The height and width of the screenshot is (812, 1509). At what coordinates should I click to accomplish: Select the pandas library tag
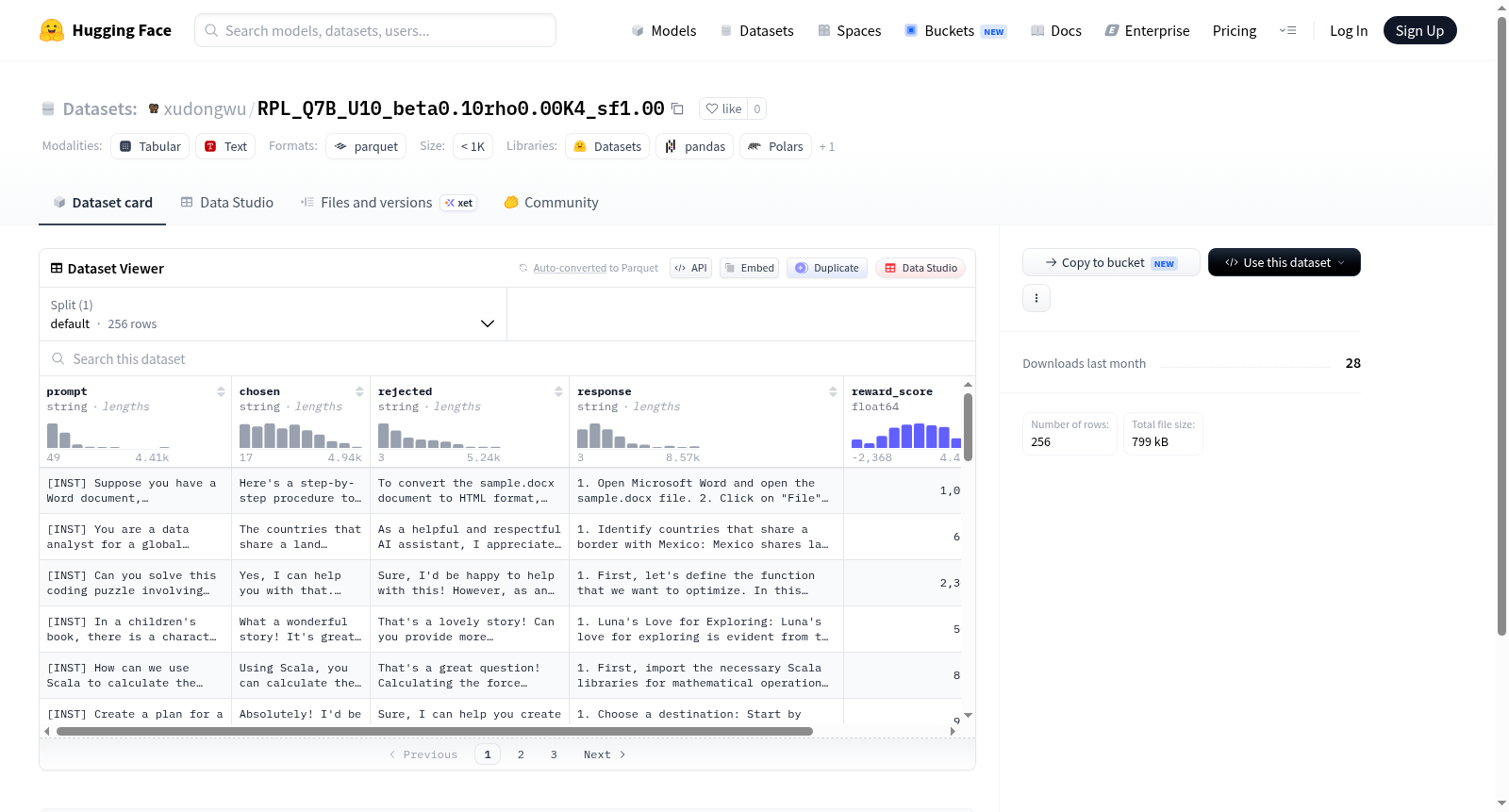pos(695,146)
